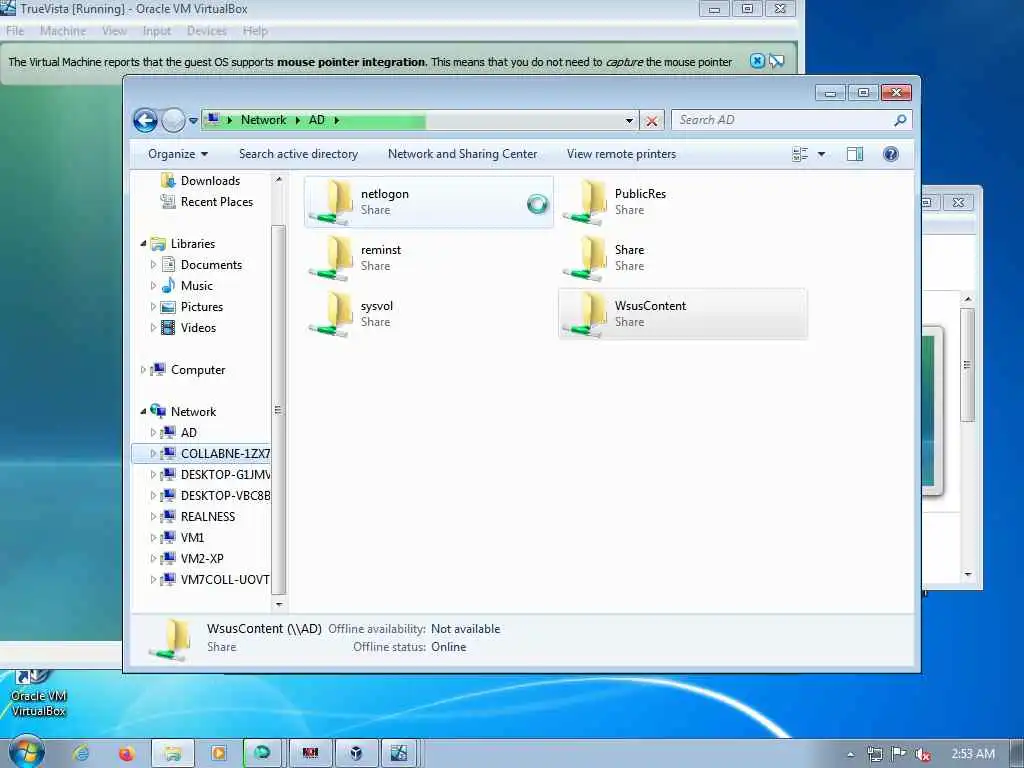Click the search magnifier icon
The image size is (1024, 768).
900,120
